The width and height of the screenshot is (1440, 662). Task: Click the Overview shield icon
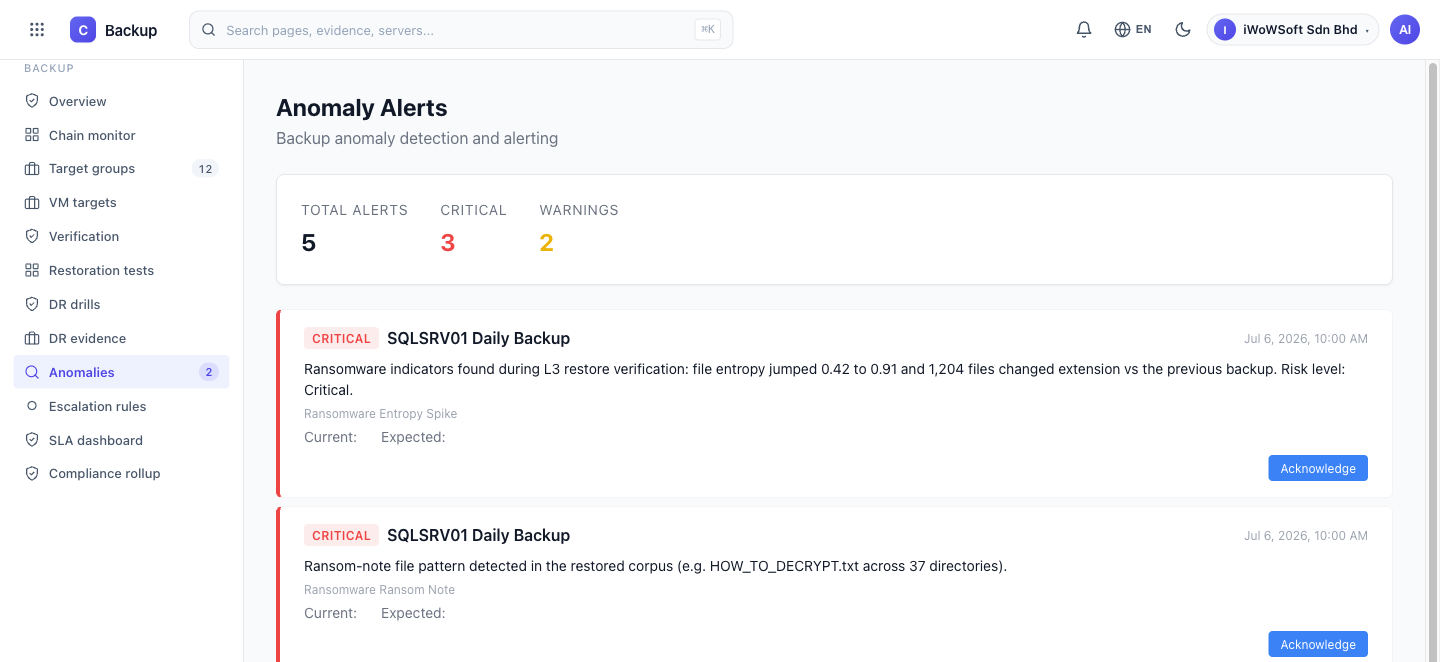pos(32,101)
